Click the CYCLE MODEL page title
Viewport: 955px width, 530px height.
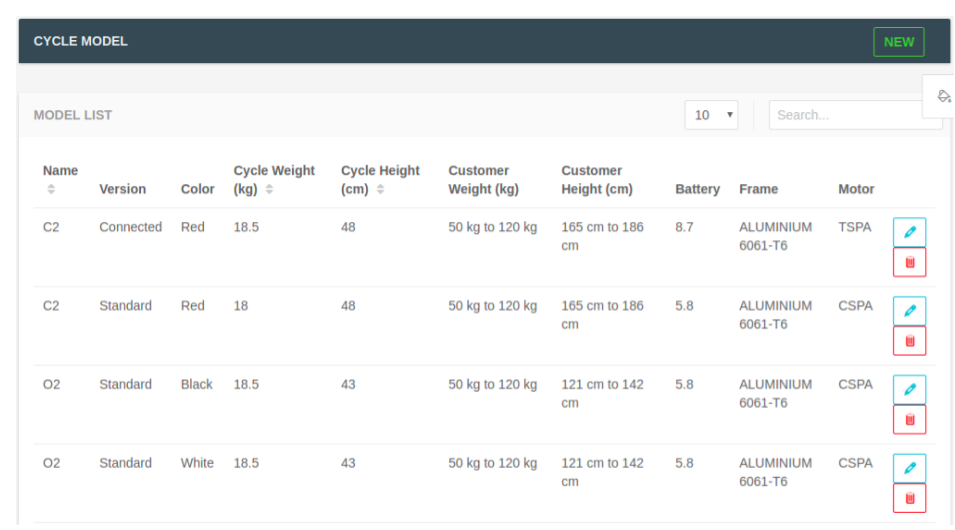pos(81,42)
